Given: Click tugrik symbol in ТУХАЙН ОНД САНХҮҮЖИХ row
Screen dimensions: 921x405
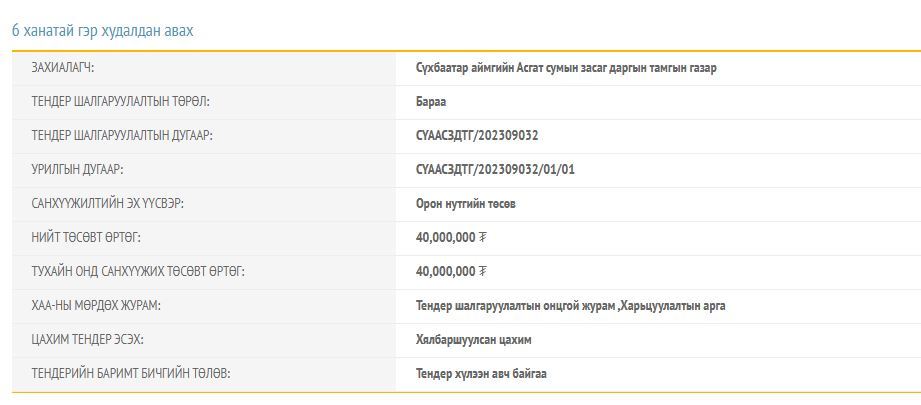Looking at the screenshot, I should [x=483, y=272].
